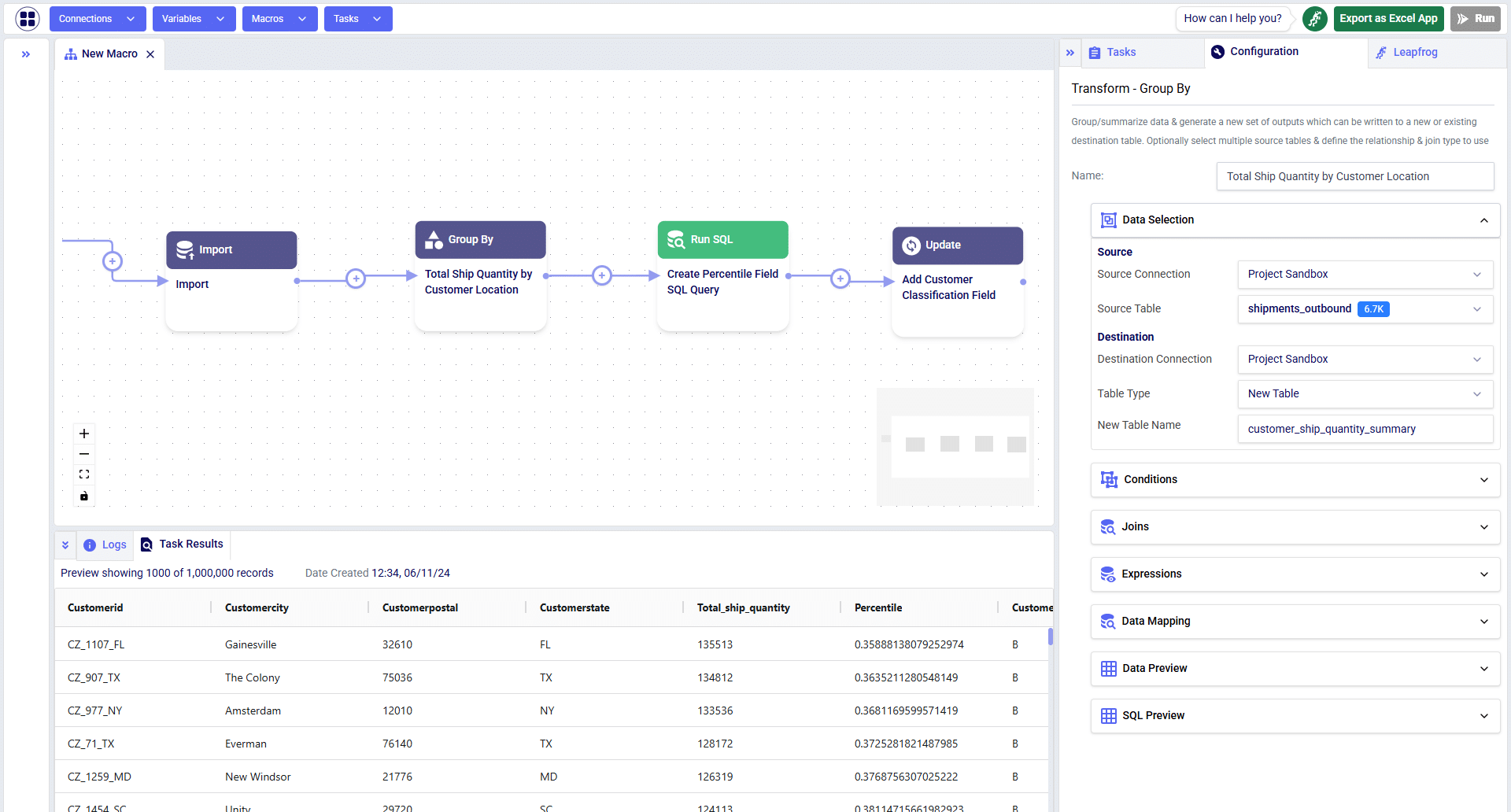Select the Import node header
1511x812 pixels.
tap(231, 249)
